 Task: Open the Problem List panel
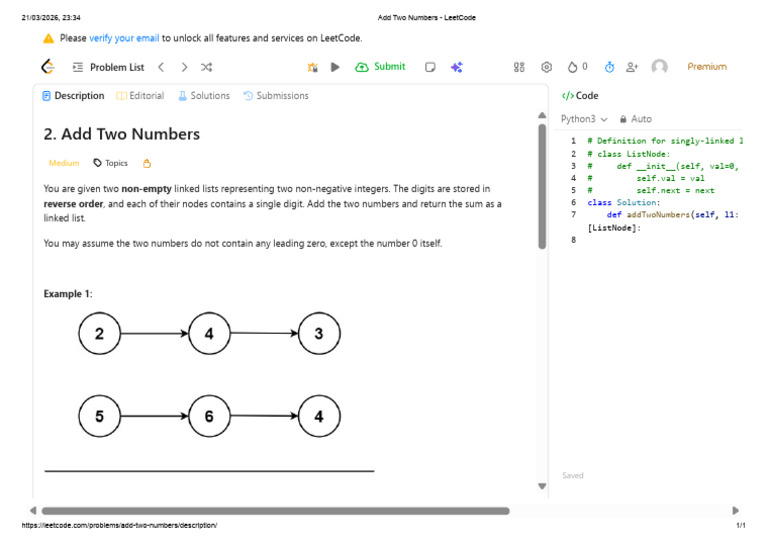pyautogui.click(x=108, y=67)
